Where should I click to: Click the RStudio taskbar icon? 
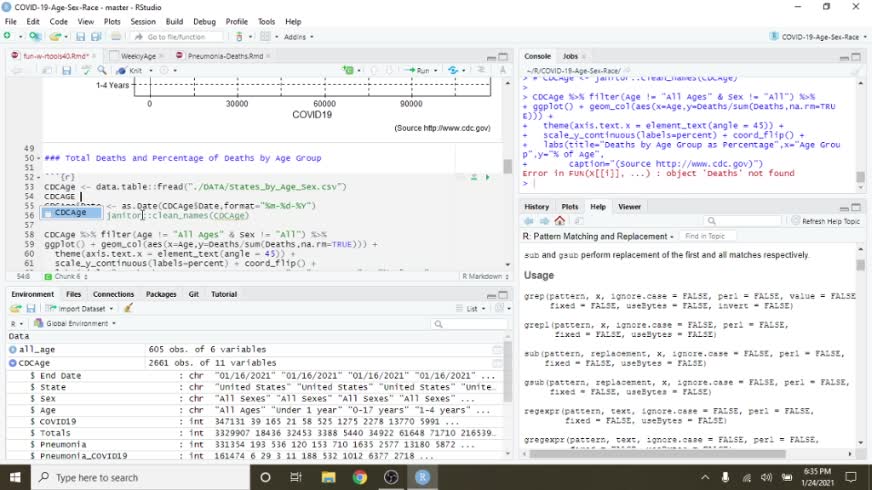422,477
